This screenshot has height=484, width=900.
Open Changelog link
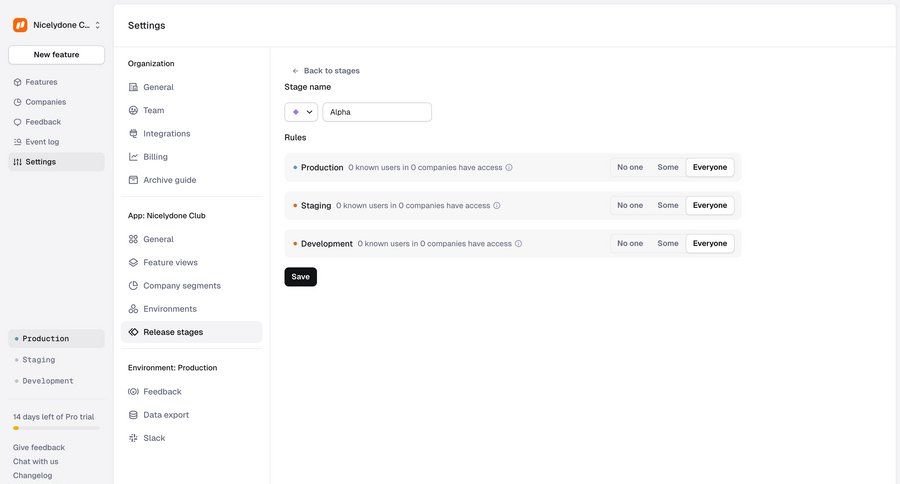click(32, 475)
